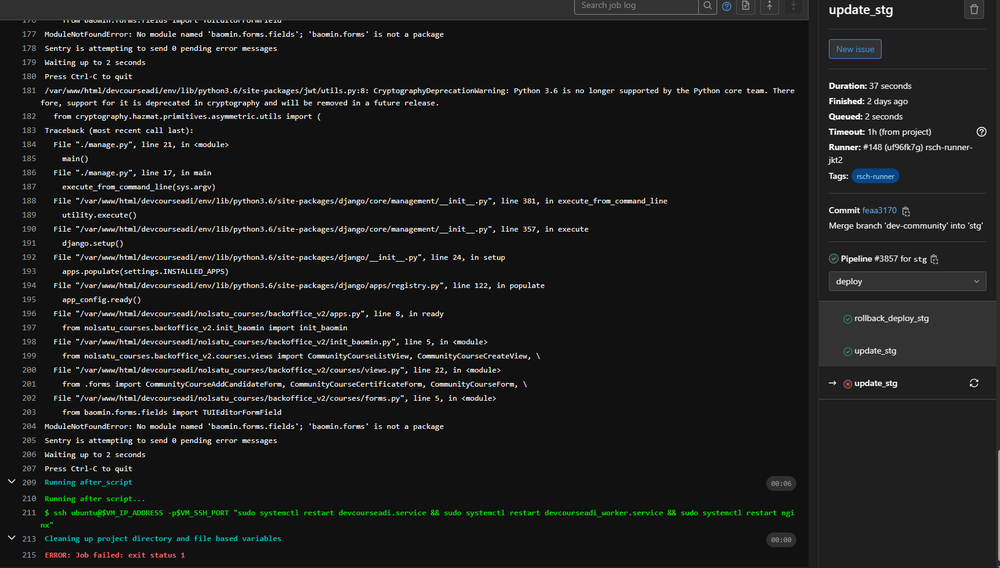Viewport: 1000px width, 568px height.
Task: Open the deploy stage dropdown
Action: 907,281
